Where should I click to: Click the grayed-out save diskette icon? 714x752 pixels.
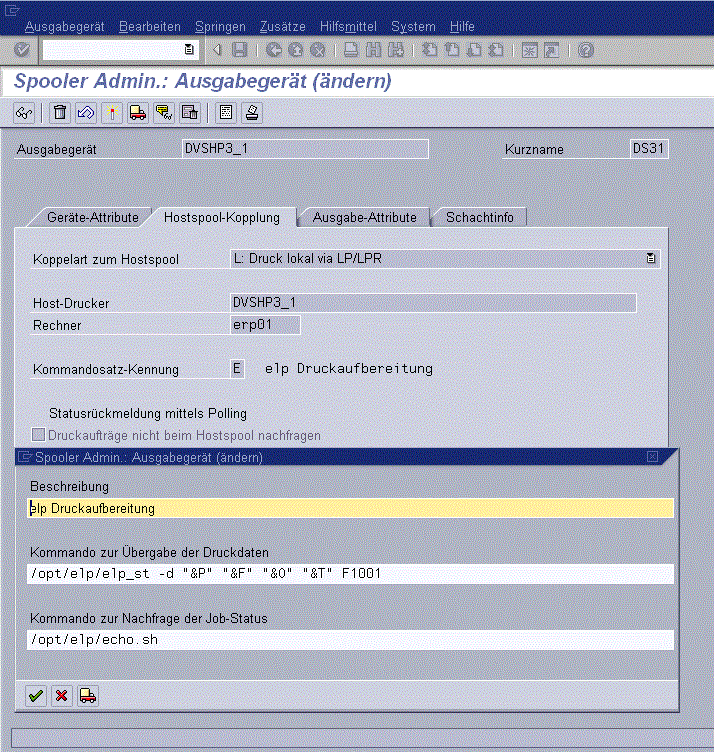tap(240, 50)
